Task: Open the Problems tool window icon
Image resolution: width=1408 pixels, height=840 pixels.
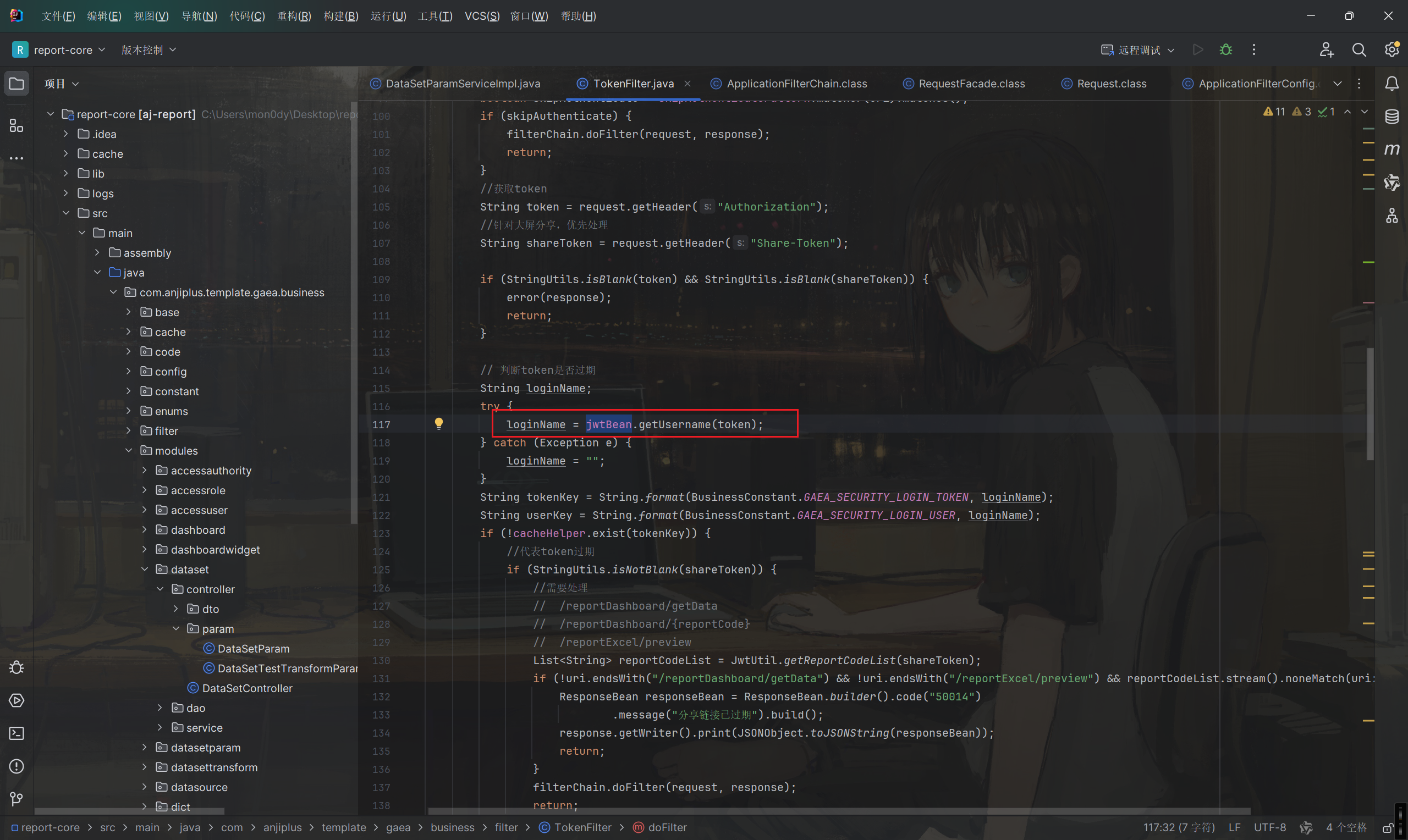Action: point(16,766)
